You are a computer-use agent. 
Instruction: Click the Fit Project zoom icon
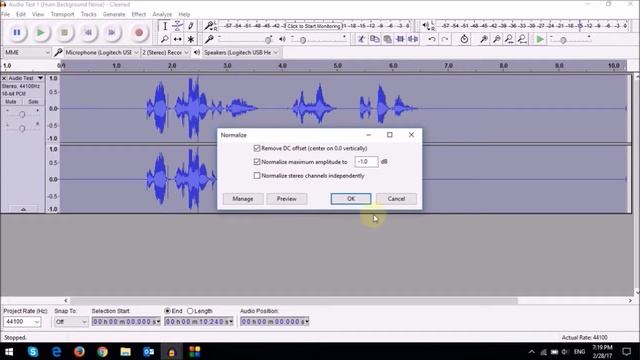522,39
